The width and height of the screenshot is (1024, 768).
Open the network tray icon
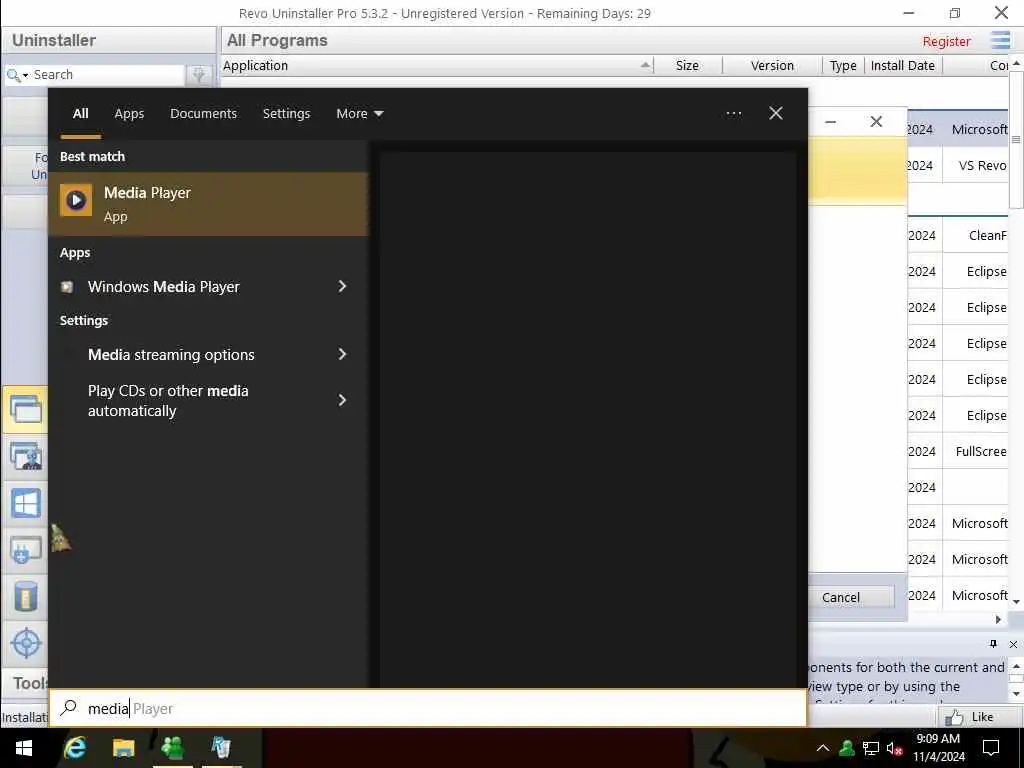tap(871, 748)
